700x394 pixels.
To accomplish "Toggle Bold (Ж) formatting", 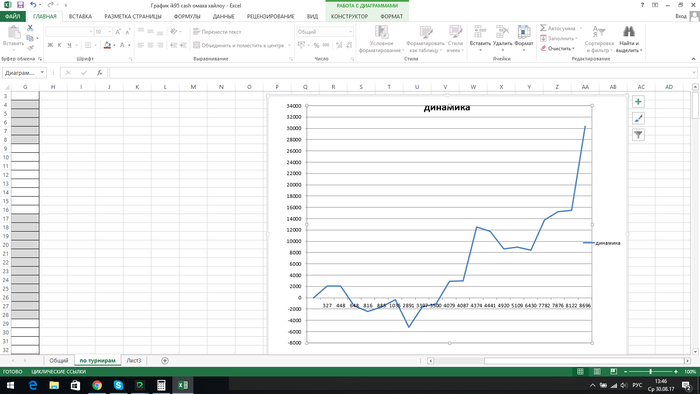I will click(50, 45).
